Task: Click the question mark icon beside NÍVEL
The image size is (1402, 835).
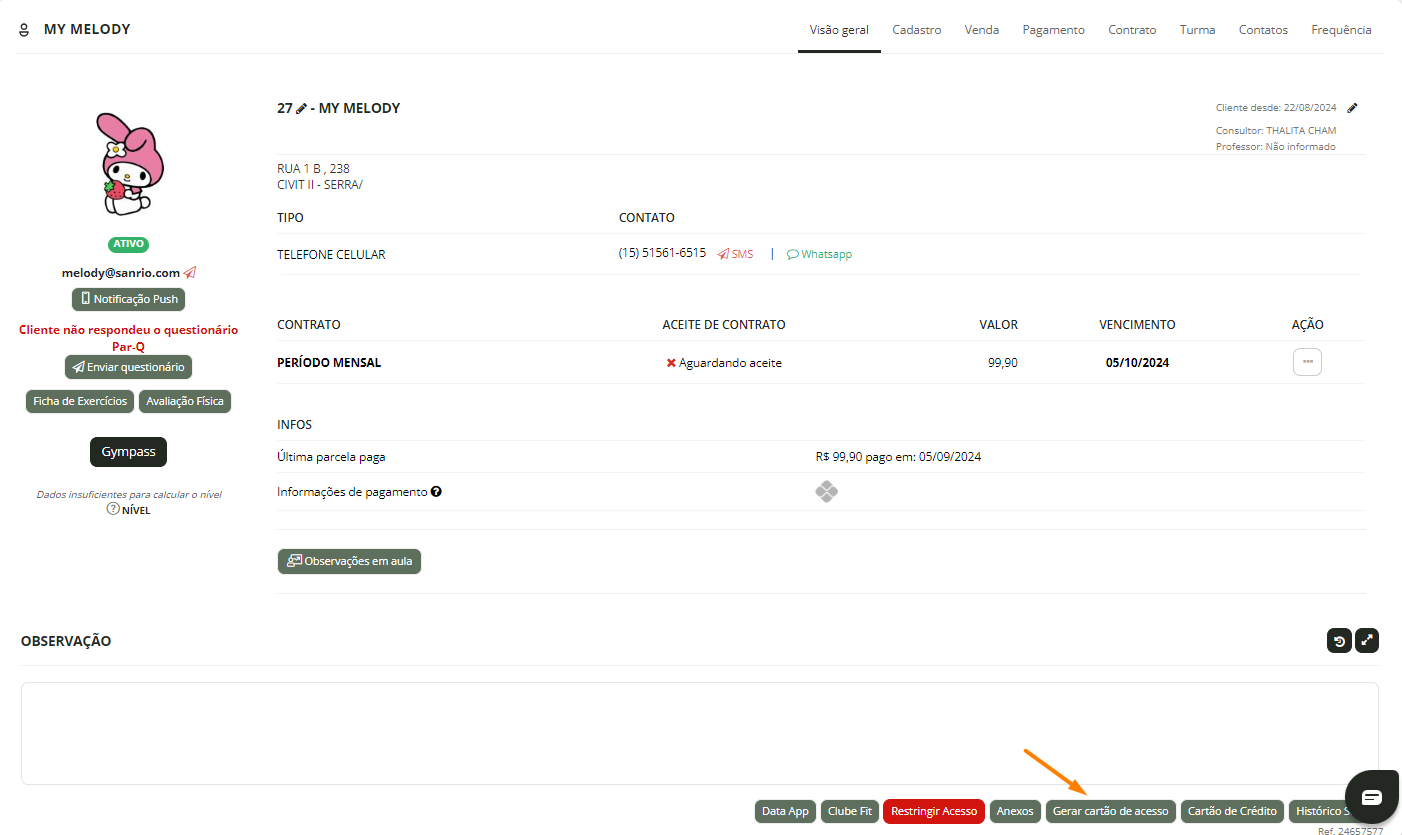Action: click(x=113, y=509)
